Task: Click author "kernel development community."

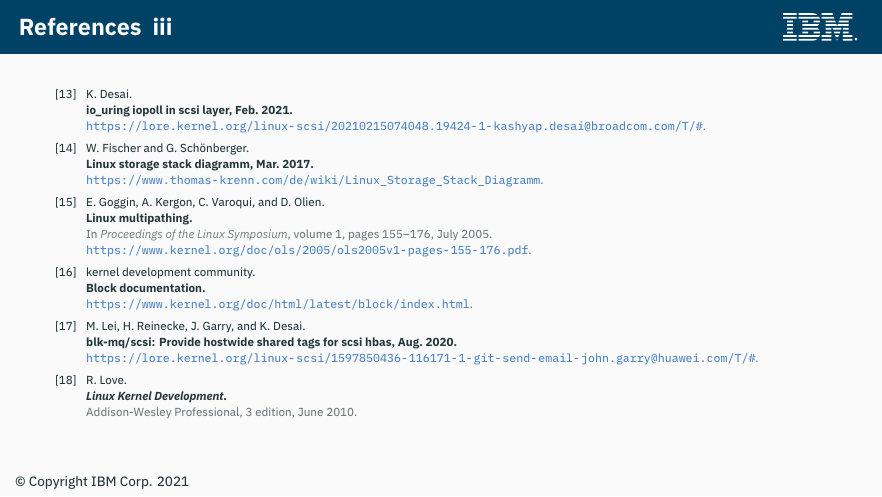Action: [x=170, y=272]
